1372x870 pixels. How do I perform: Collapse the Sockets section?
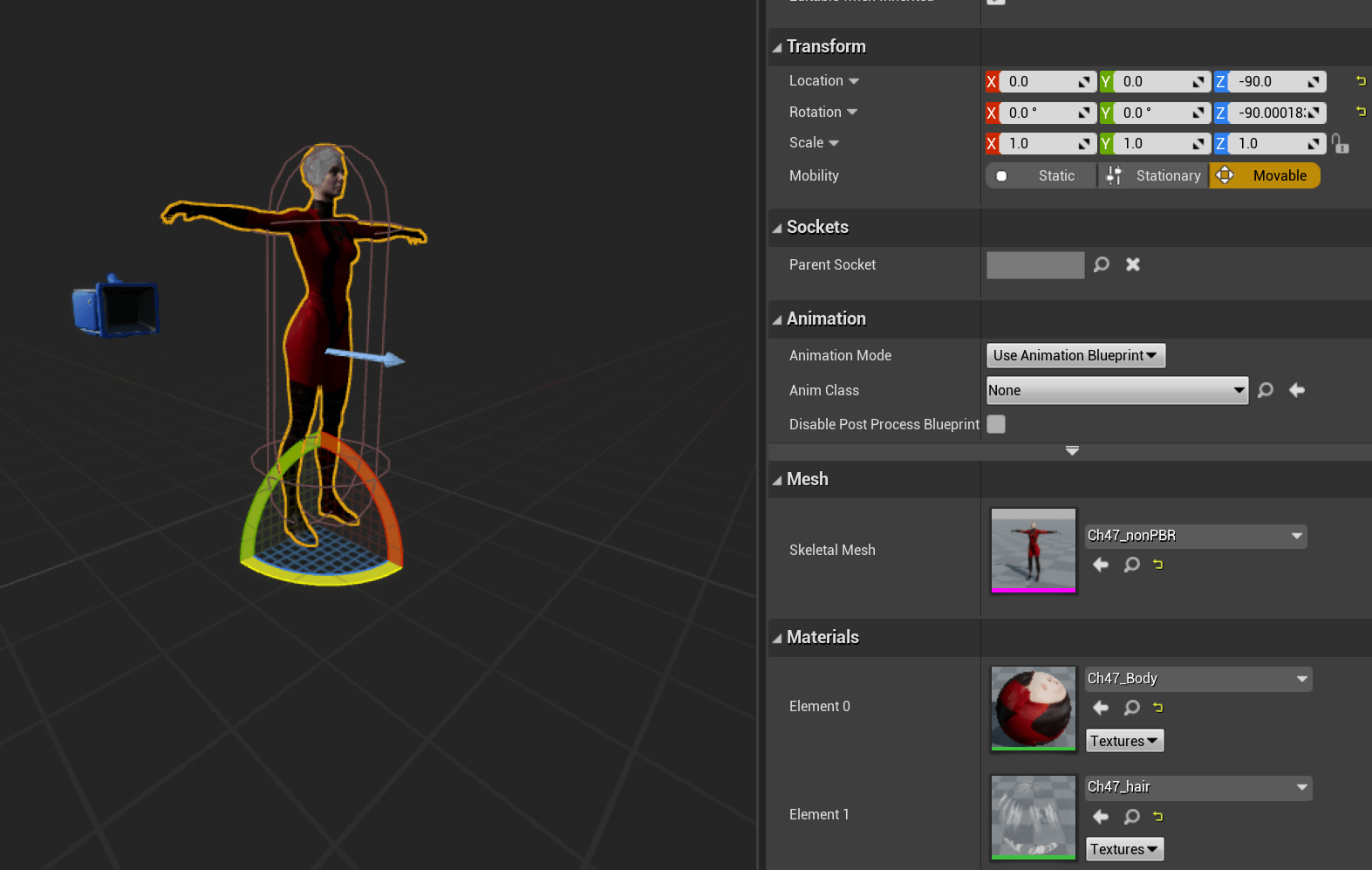pyautogui.click(x=777, y=228)
